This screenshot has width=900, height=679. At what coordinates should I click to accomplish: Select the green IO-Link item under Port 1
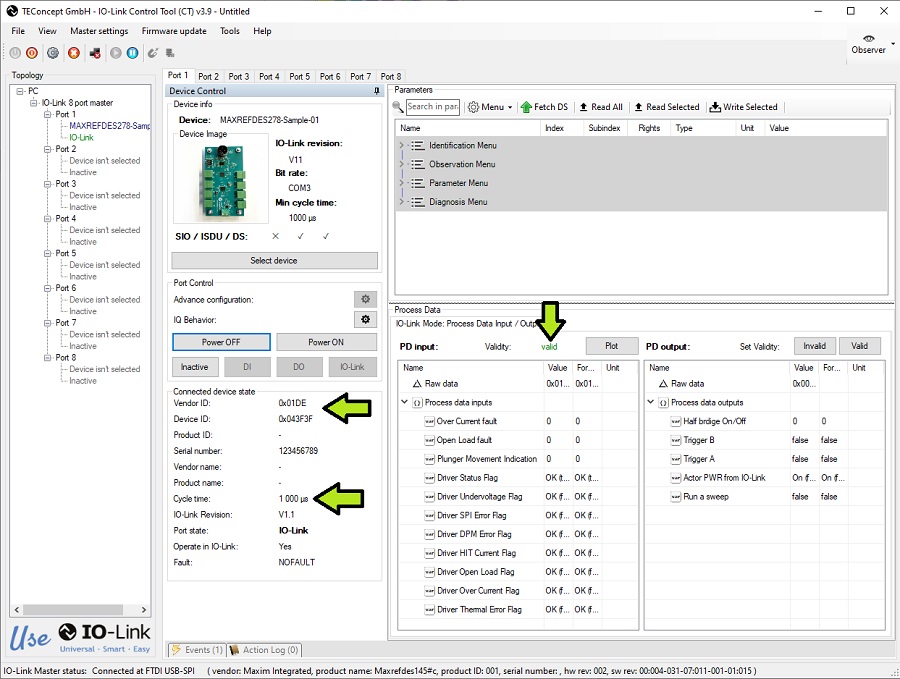(82, 138)
